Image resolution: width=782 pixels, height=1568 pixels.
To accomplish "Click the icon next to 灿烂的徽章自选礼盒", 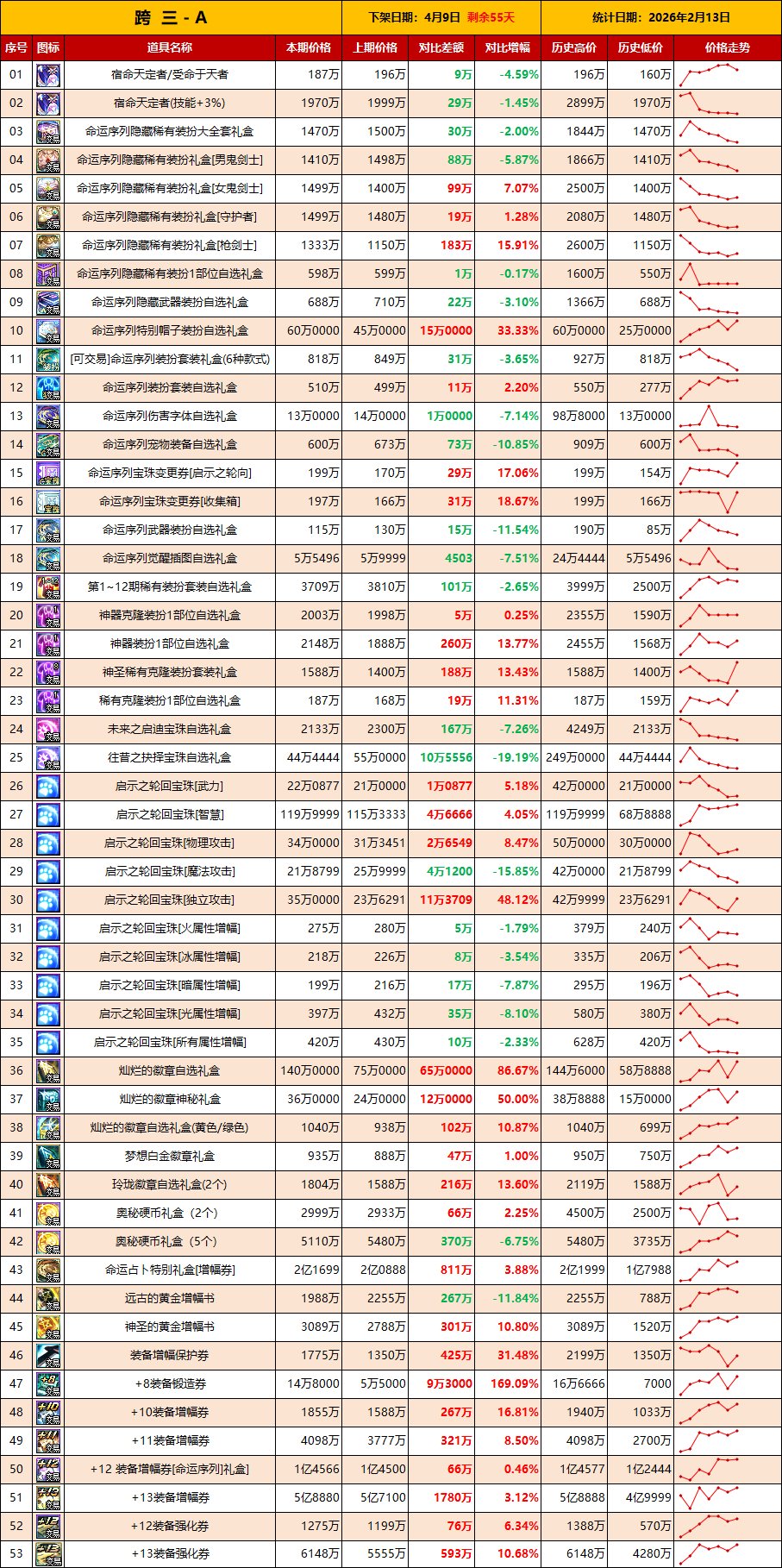I will [x=48, y=1071].
